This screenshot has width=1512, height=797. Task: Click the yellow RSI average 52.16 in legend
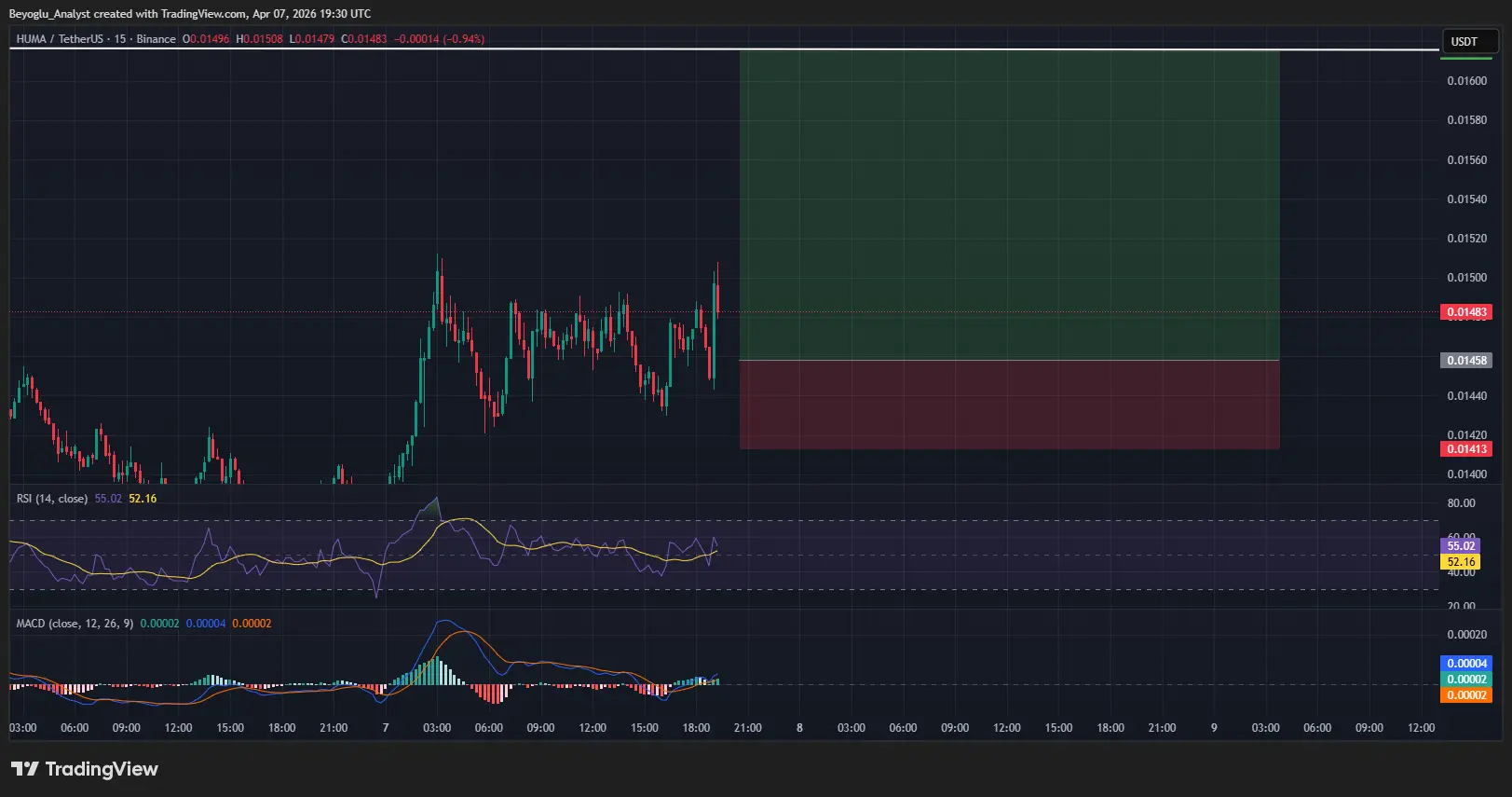tap(143, 499)
